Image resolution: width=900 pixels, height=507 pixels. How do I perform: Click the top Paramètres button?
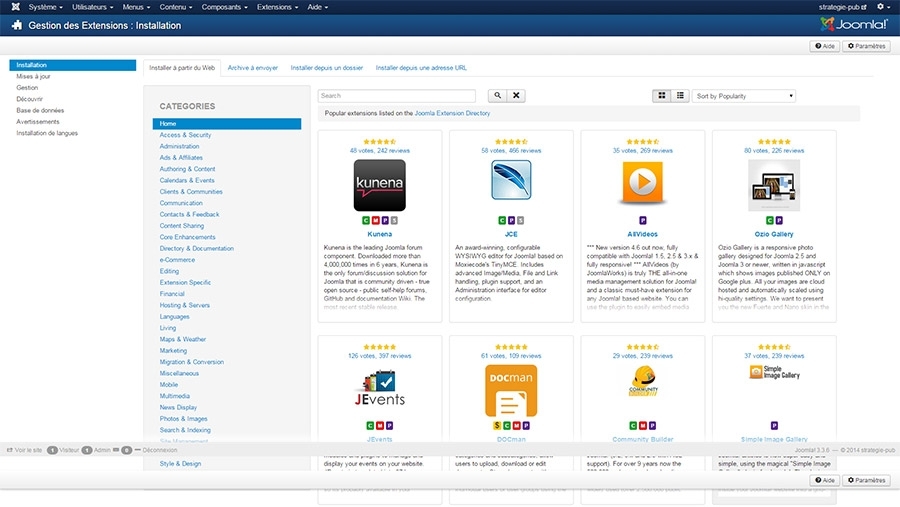pos(866,46)
